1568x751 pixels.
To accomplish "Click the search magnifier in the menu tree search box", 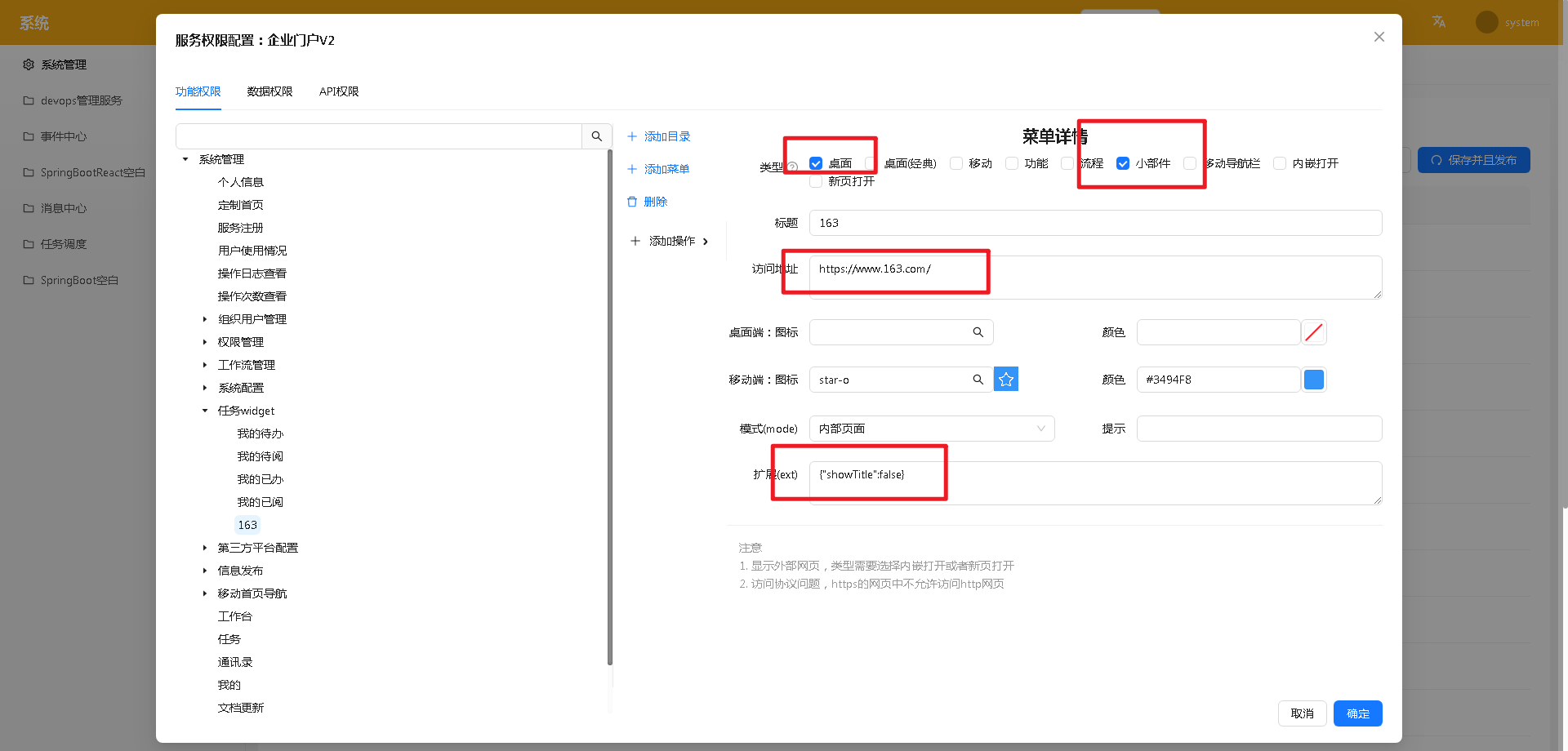I will coord(597,136).
